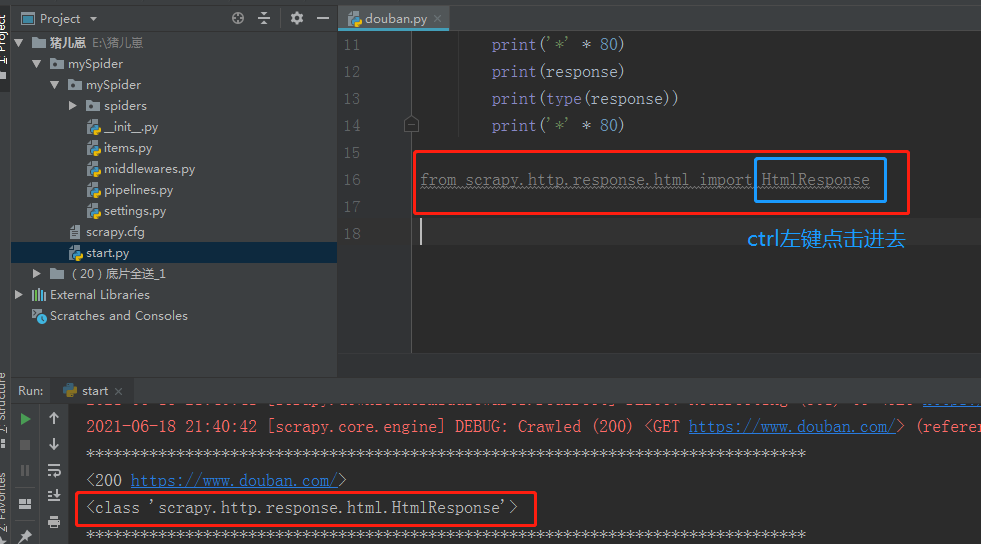Screen dimensions: 981x544
Task: Toggle Scroll to End of console
Action: coord(54,496)
